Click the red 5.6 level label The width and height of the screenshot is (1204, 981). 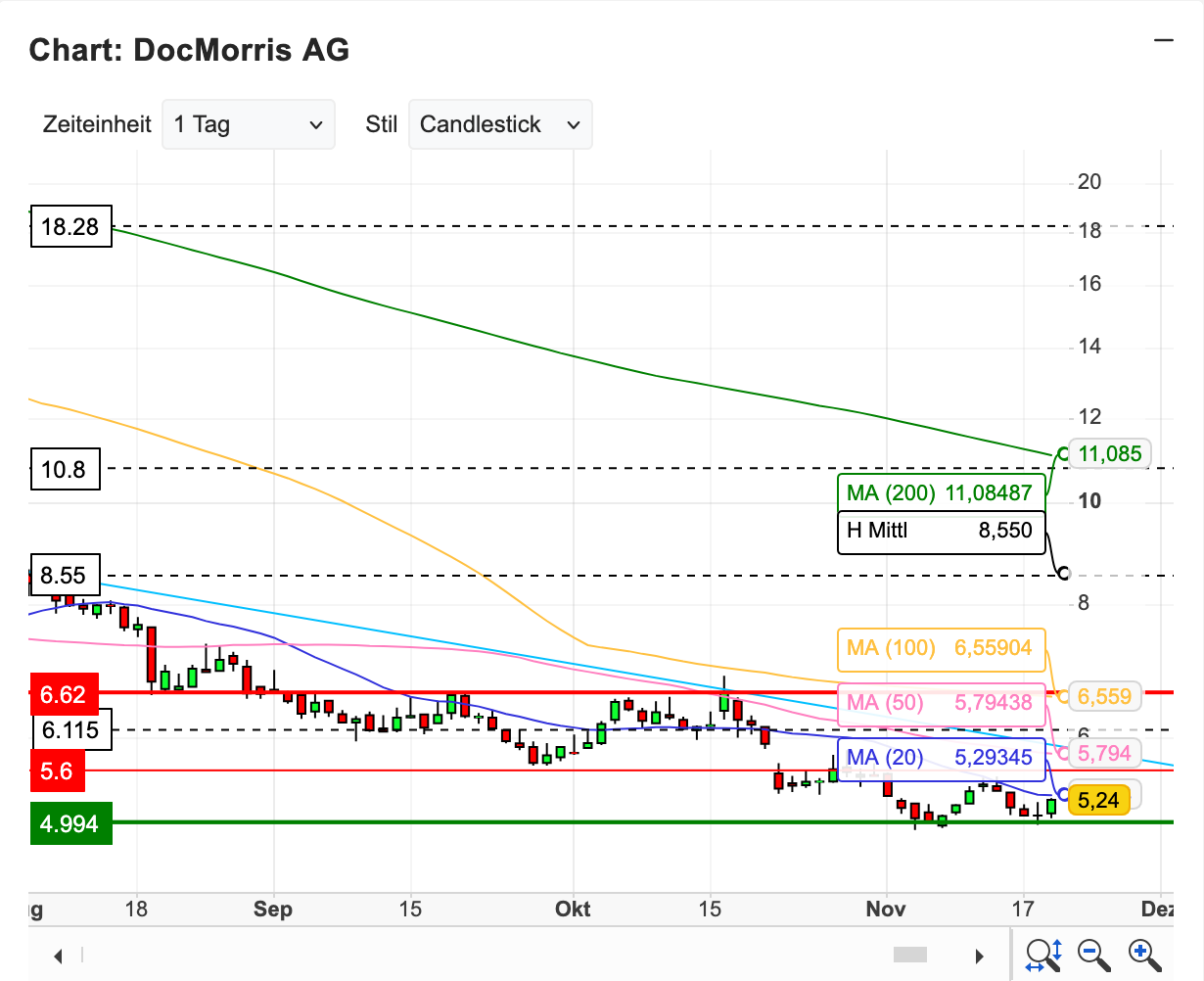[x=57, y=771]
